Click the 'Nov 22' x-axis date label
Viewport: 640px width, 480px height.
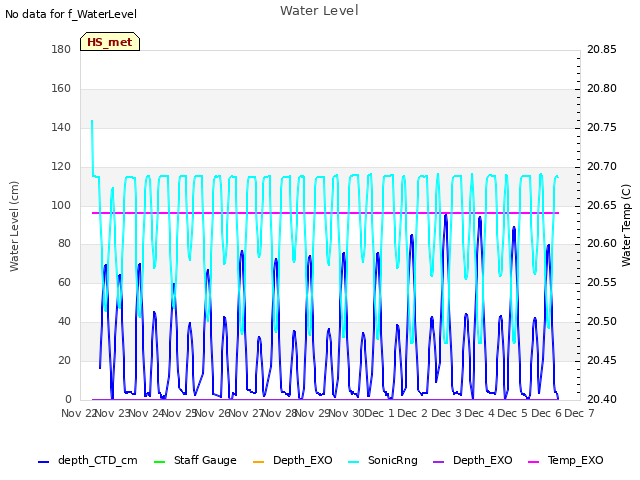point(78,413)
